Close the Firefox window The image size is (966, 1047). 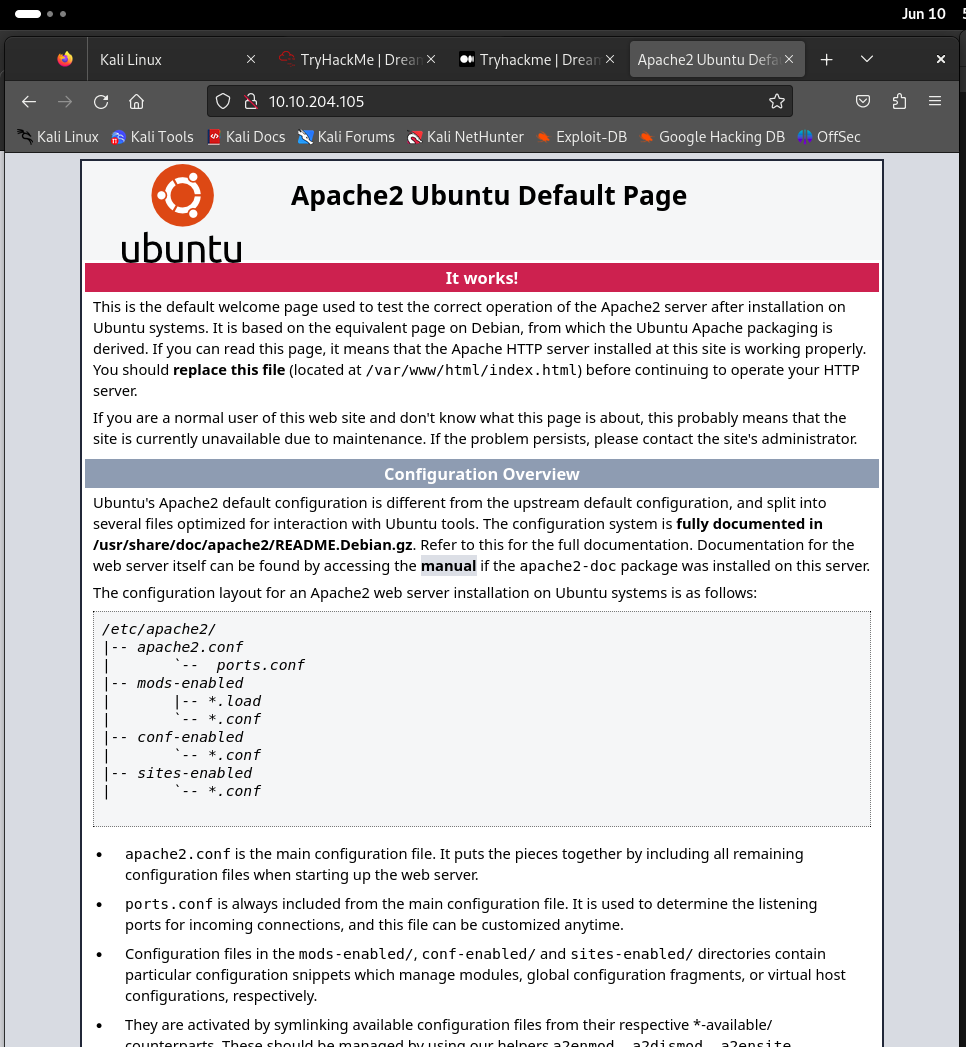tap(941, 59)
